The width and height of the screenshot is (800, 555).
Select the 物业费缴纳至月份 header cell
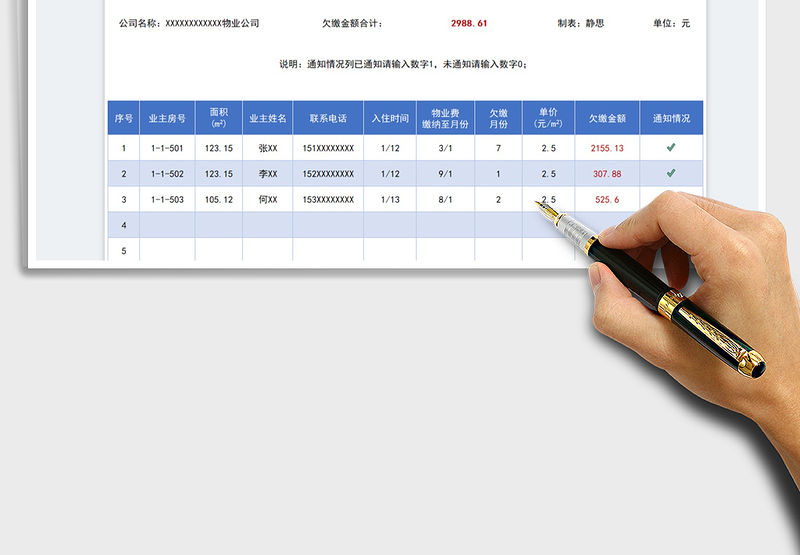coord(445,118)
